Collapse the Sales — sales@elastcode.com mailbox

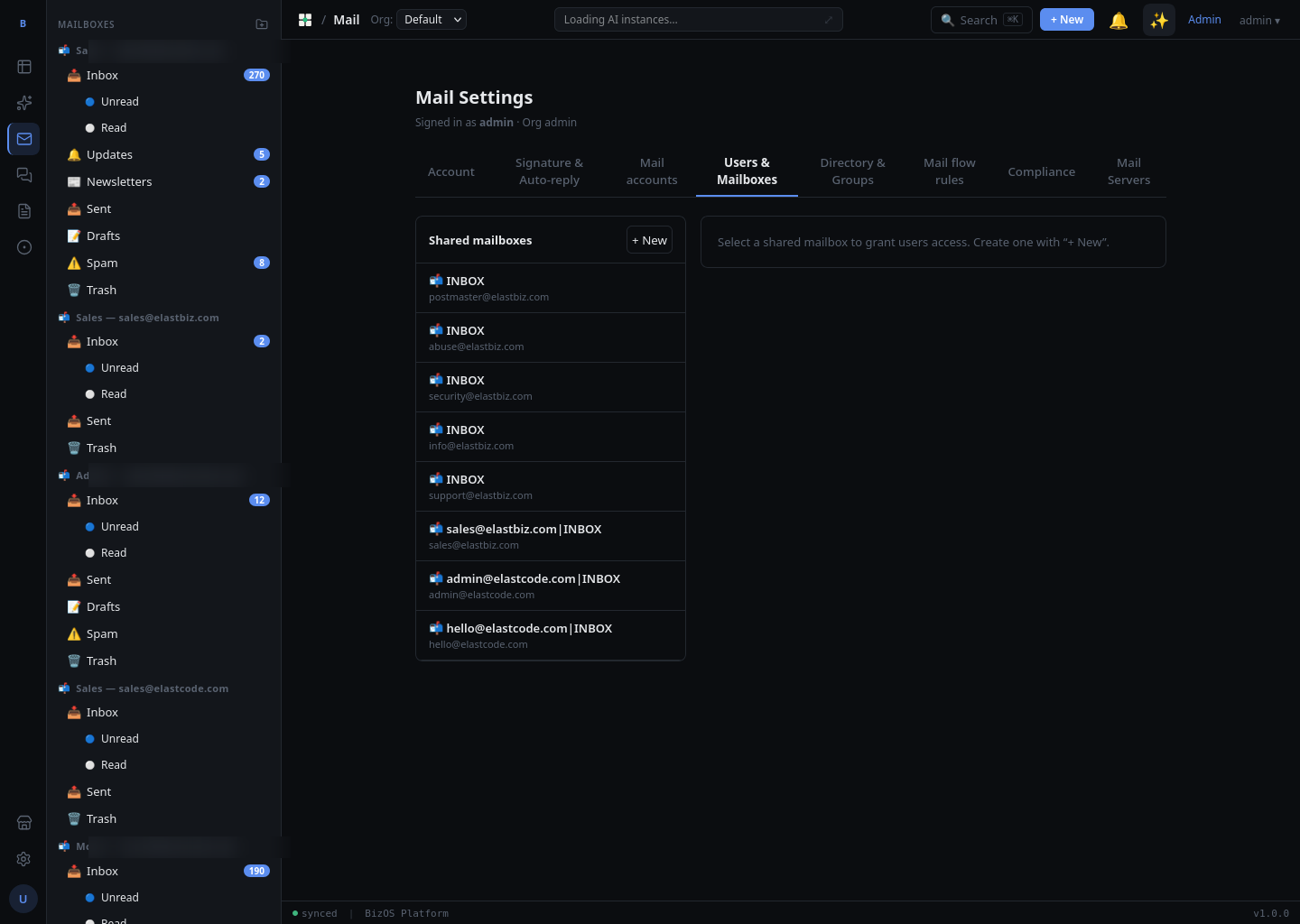(x=146, y=688)
